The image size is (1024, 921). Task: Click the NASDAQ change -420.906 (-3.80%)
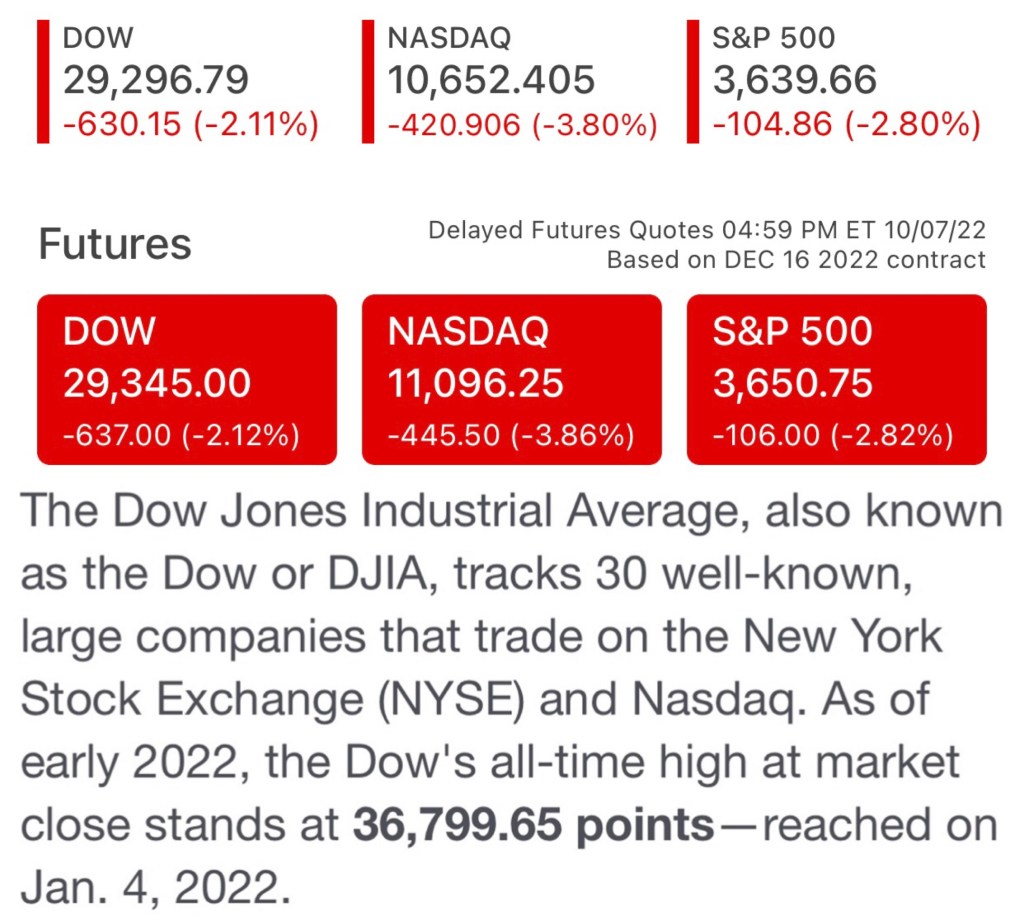tap(522, 124)
